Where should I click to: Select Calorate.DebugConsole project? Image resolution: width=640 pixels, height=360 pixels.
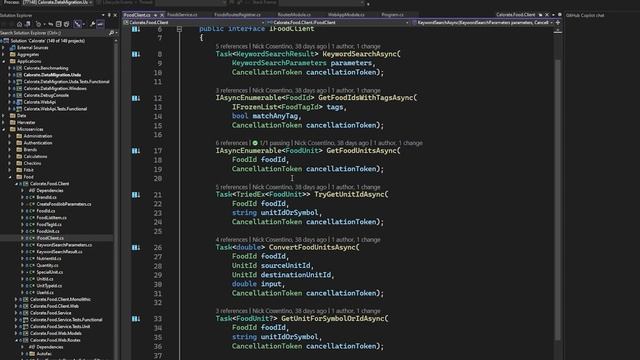pyautogui.click(x=46, y=95)
